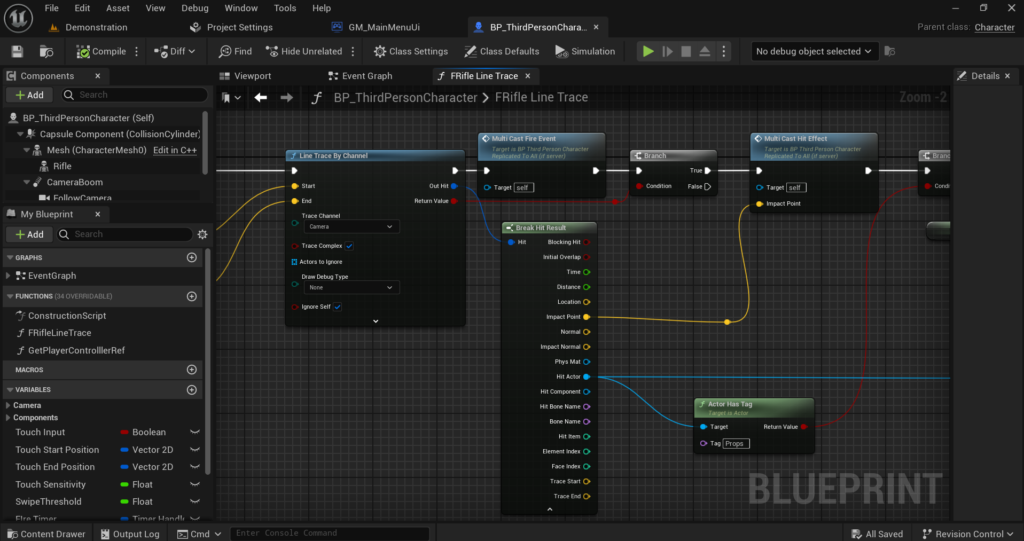Click the Stop simulation square button
Image resolution: width=1024 pixels, height=541 pixels.
[x=686, y=51]
